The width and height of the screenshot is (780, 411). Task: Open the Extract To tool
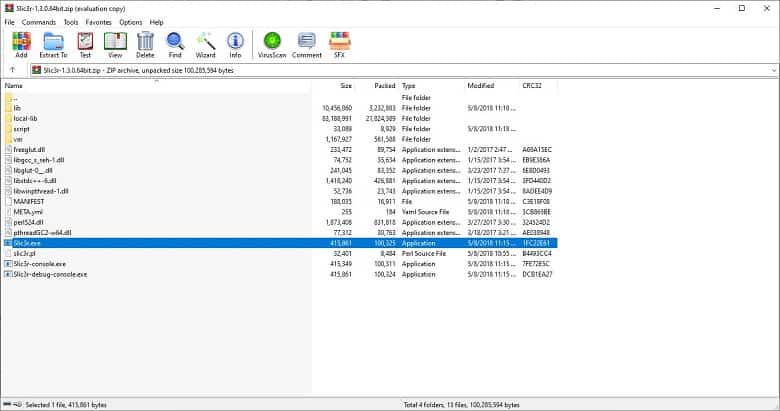[53, 45]
